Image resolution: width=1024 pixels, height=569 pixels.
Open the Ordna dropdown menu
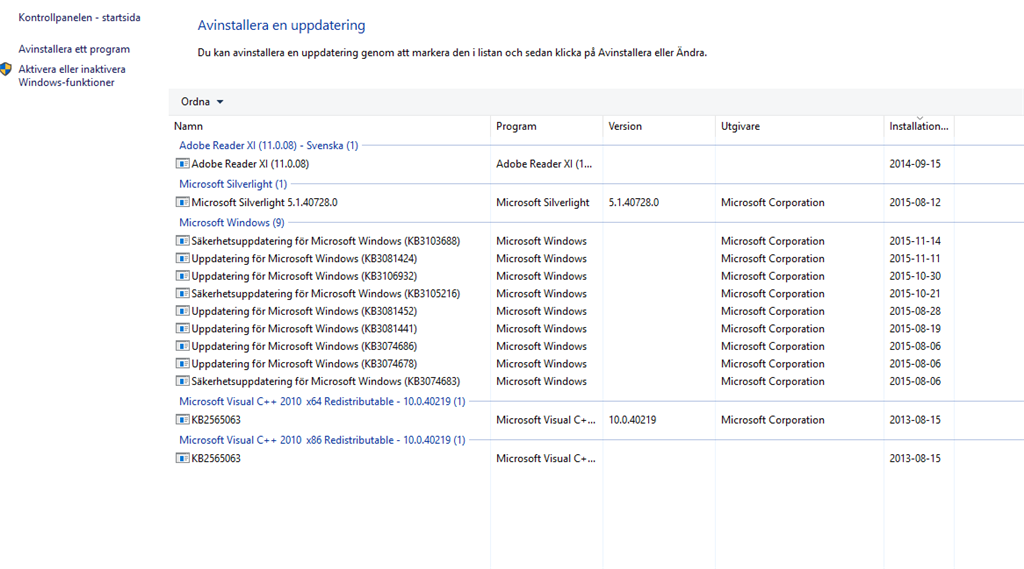[202, 102]
